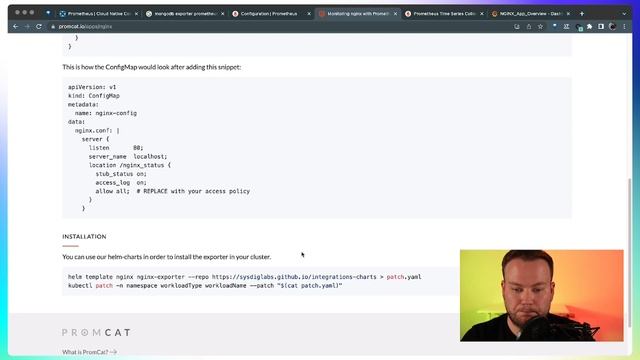Click the presenter webcam video overlay

pyautogui.click(x=542, y=296)
